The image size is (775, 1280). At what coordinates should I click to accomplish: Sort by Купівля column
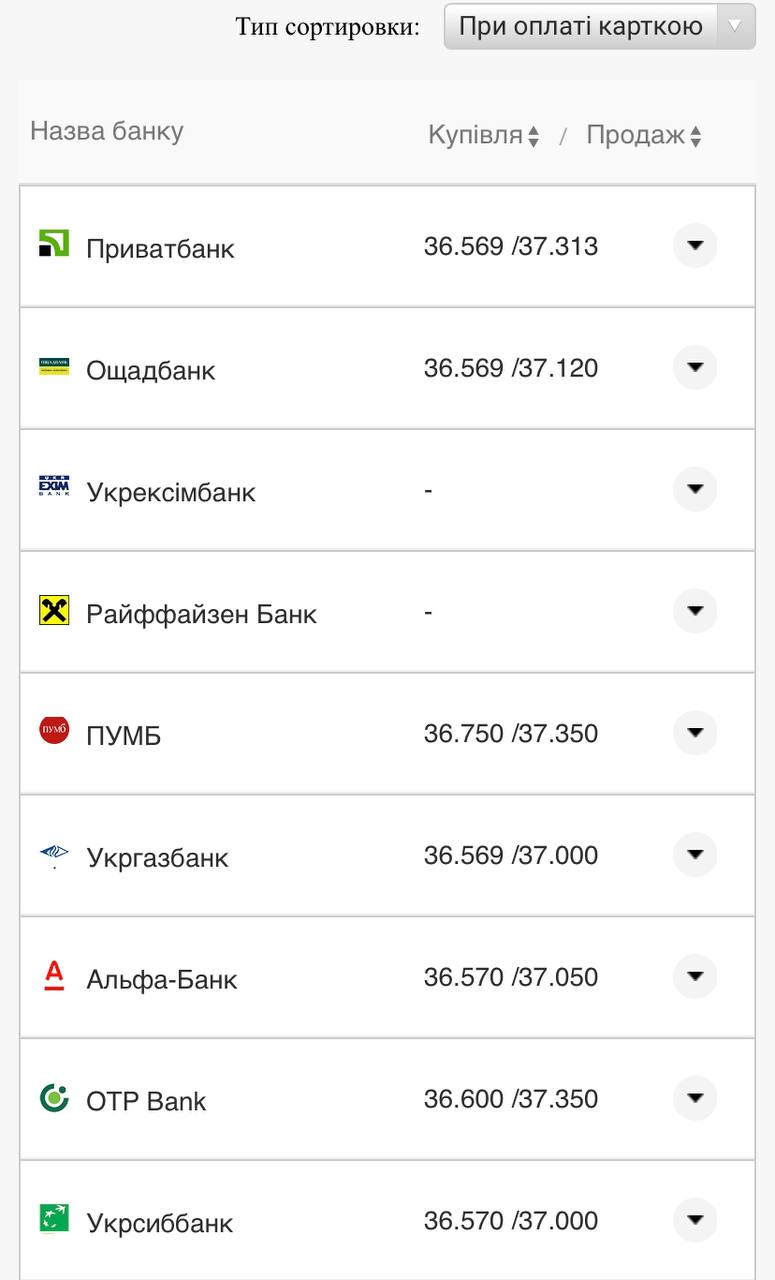(484, 135)
